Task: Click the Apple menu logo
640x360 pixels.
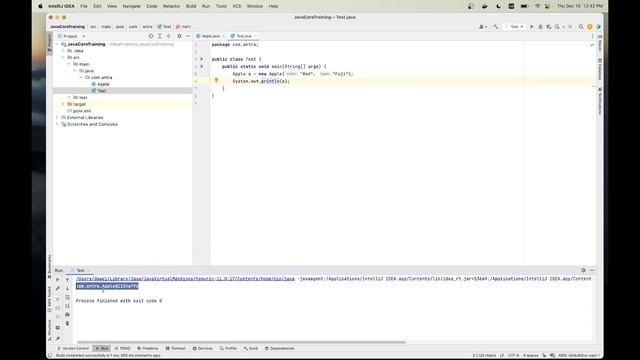Action: (x=40, y=6)
